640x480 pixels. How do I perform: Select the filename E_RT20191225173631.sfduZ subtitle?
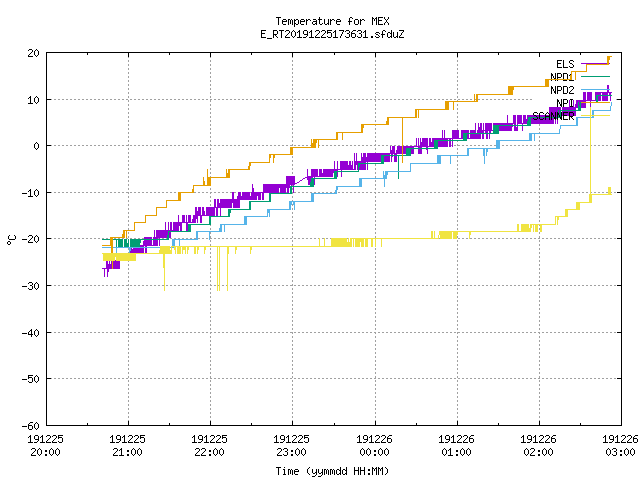point(332,34)
